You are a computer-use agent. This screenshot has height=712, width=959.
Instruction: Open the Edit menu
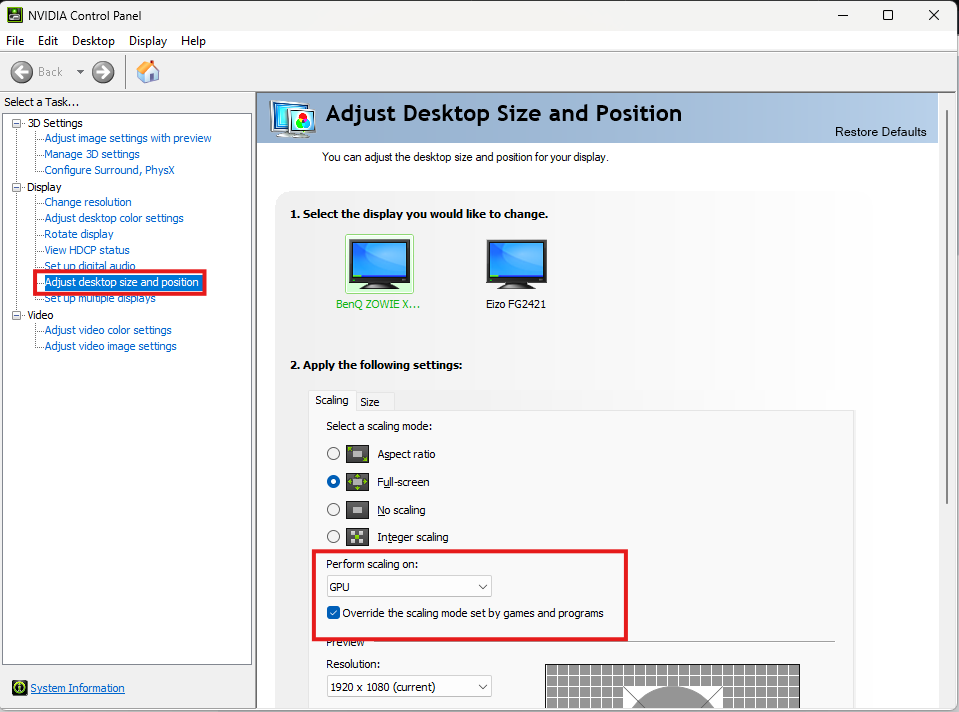coord(48,41)
